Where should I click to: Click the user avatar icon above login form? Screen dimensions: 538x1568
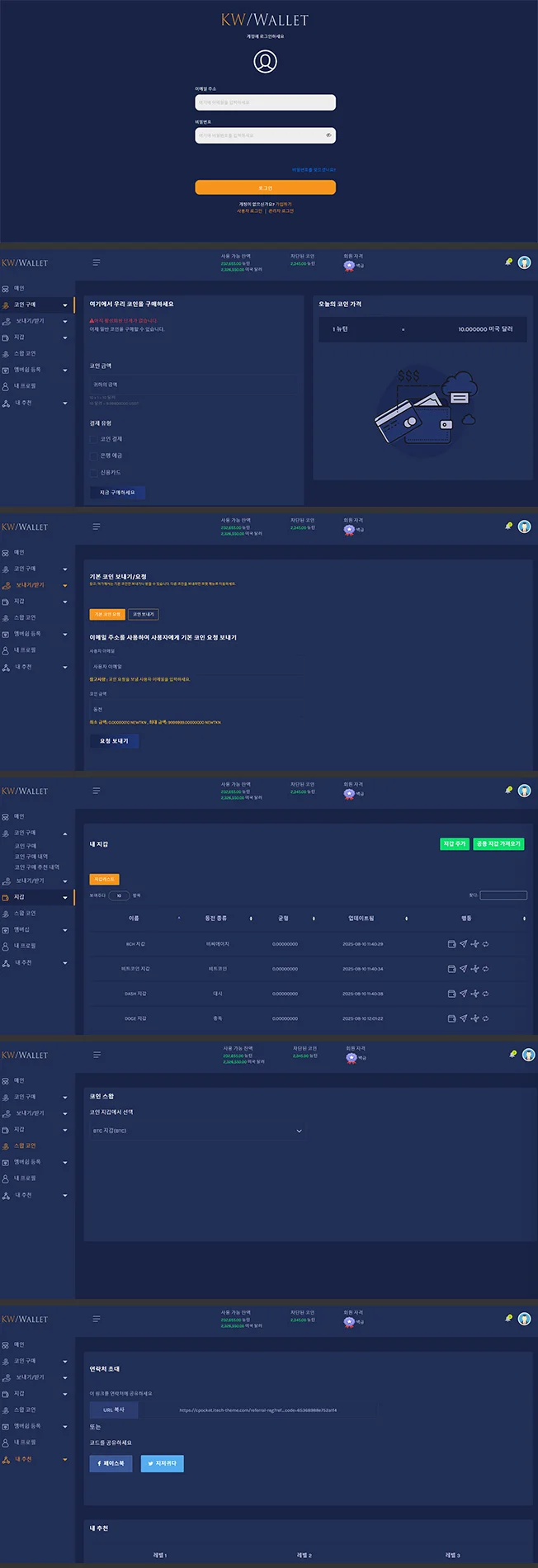click(265, 61)
